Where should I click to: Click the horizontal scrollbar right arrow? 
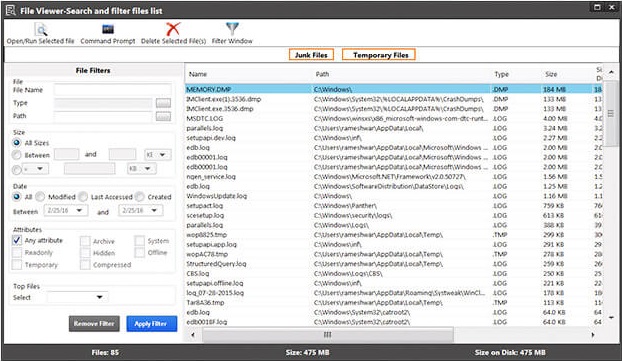pyautogui.click(x=593, y=335)
